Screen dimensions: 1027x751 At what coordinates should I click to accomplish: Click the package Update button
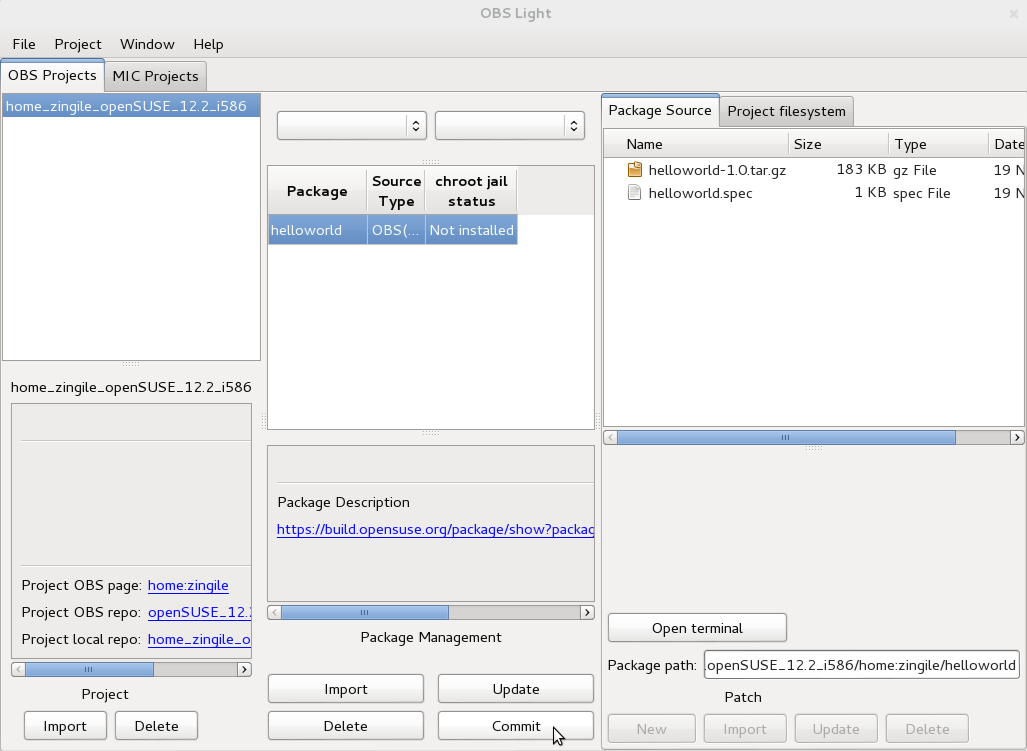[516, 689]
